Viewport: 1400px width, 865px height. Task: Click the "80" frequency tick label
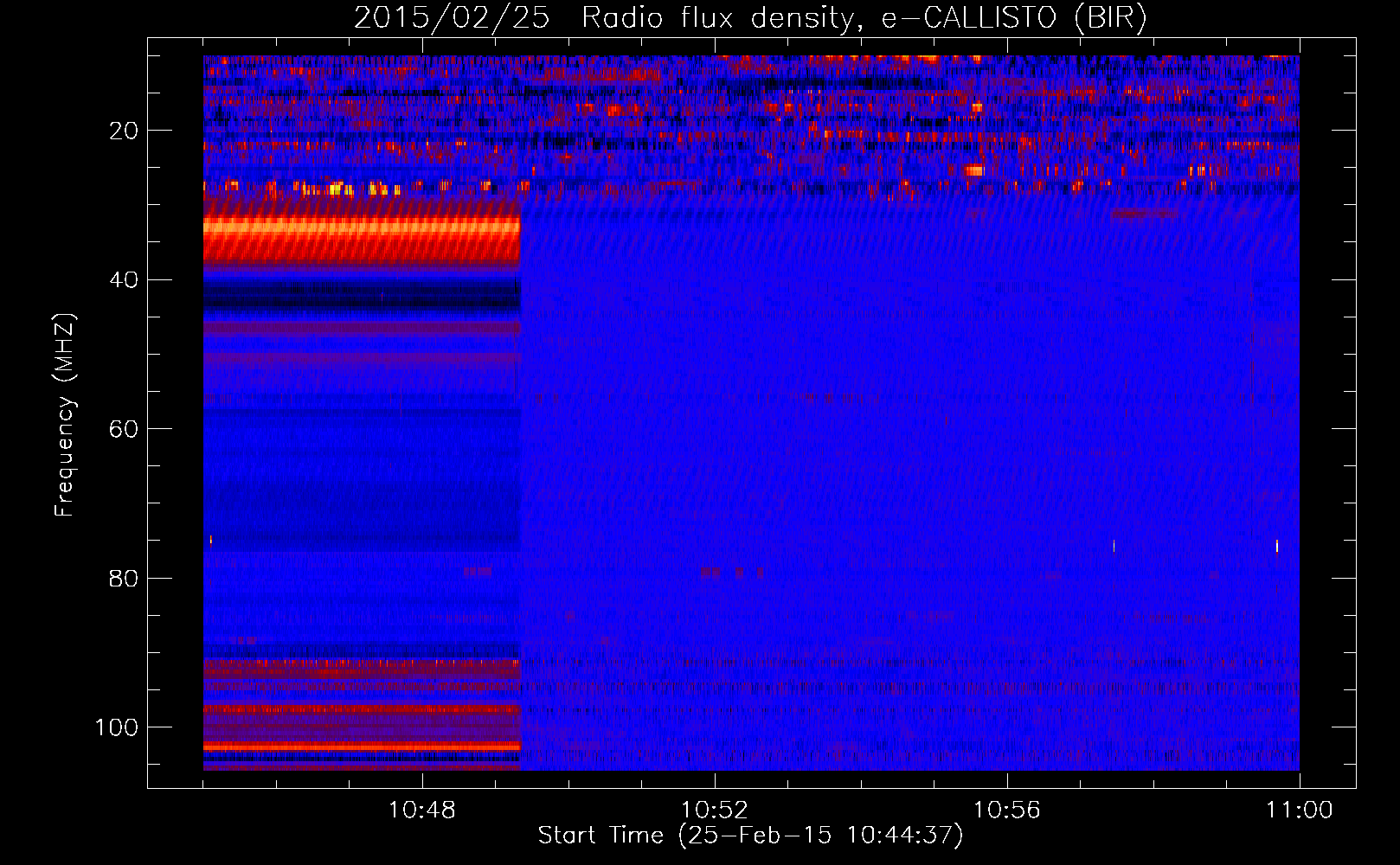(125, 578)
